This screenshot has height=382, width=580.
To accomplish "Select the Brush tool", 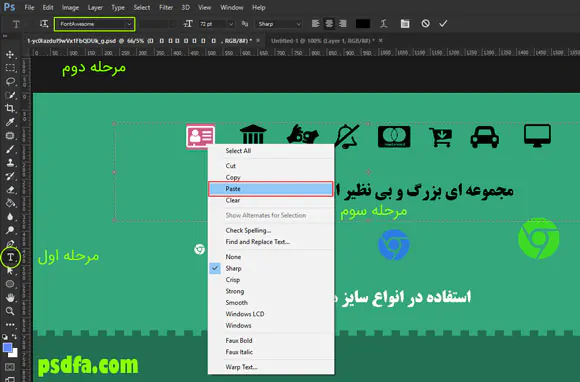I will (10, 149).
